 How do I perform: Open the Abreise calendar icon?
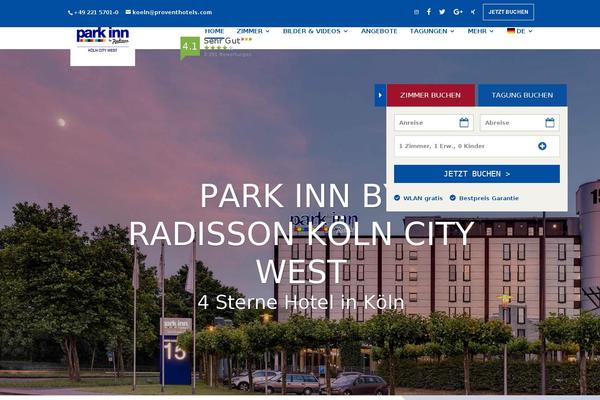click(x=550, y=122)
